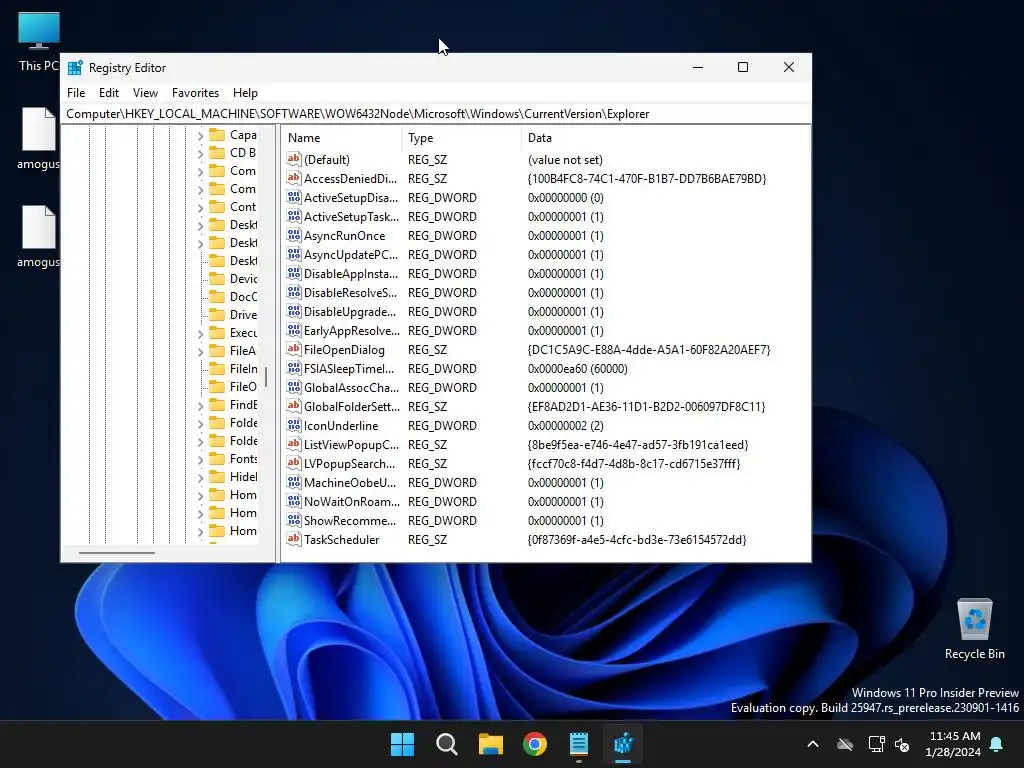Select the FileOpenDialog string value icon
Viewport: 1024px width, 768px height.
tap(294, 349)
